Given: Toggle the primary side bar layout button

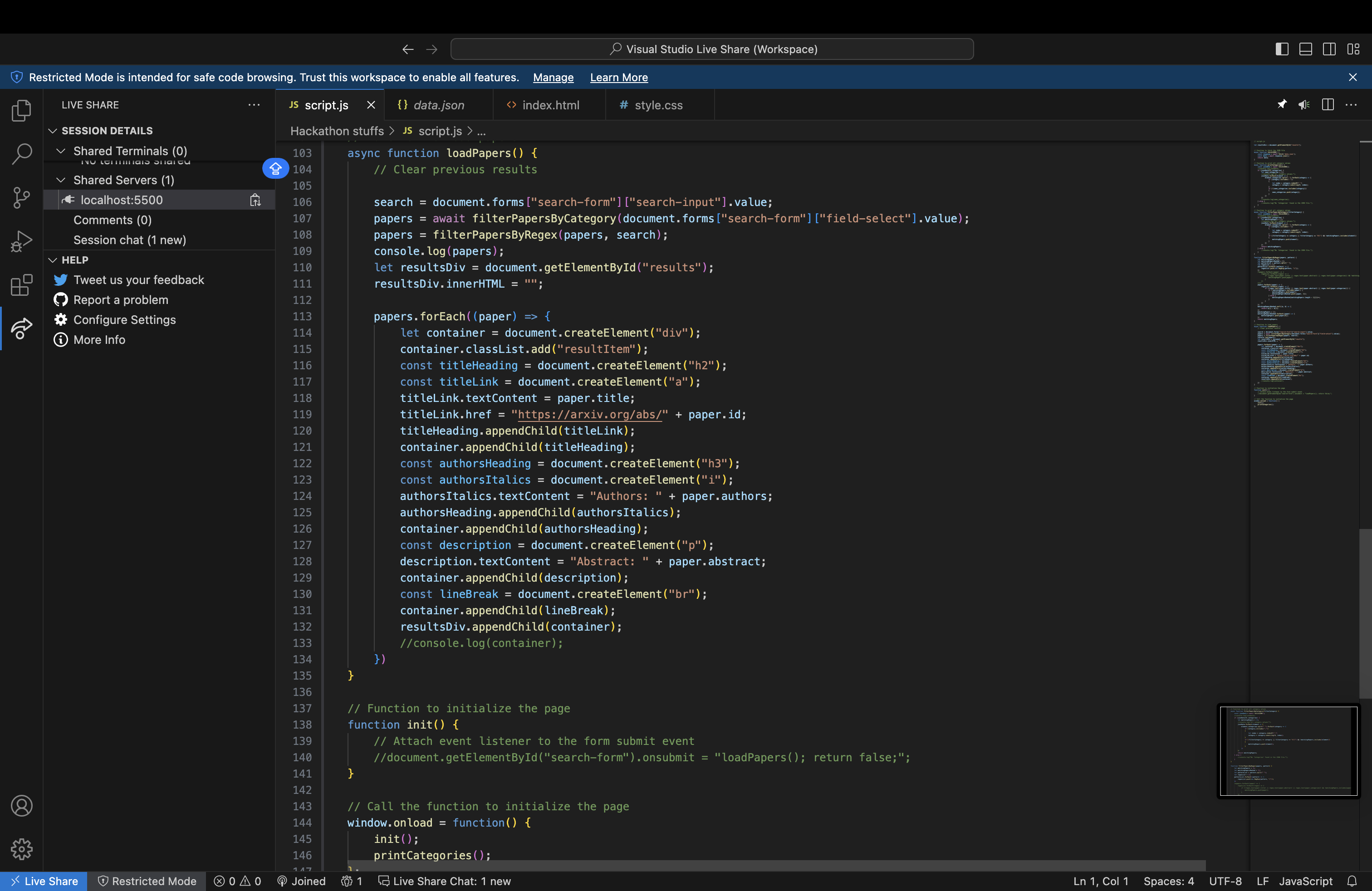Looking at the screenshot, I should pyautogui.click(x=1282, y=49).
